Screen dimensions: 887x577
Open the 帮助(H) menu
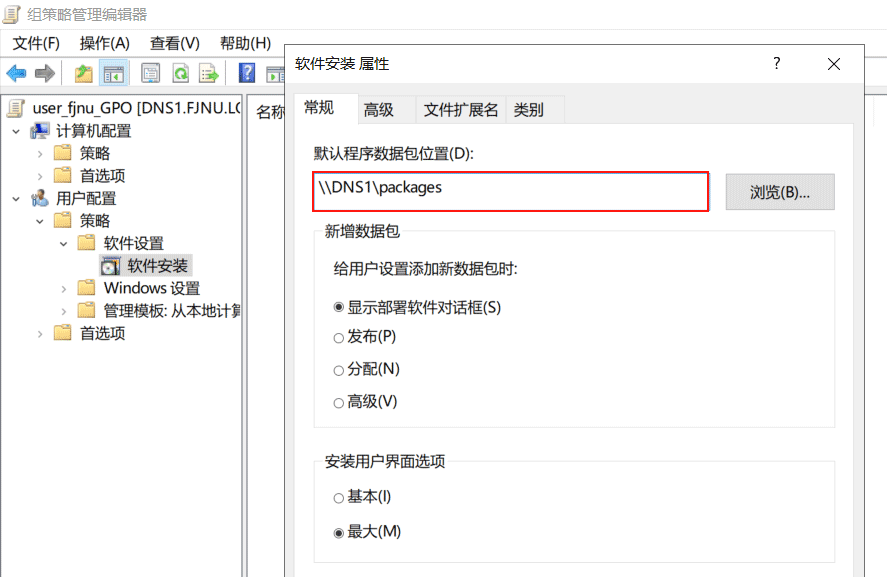[x=246, y=44]
